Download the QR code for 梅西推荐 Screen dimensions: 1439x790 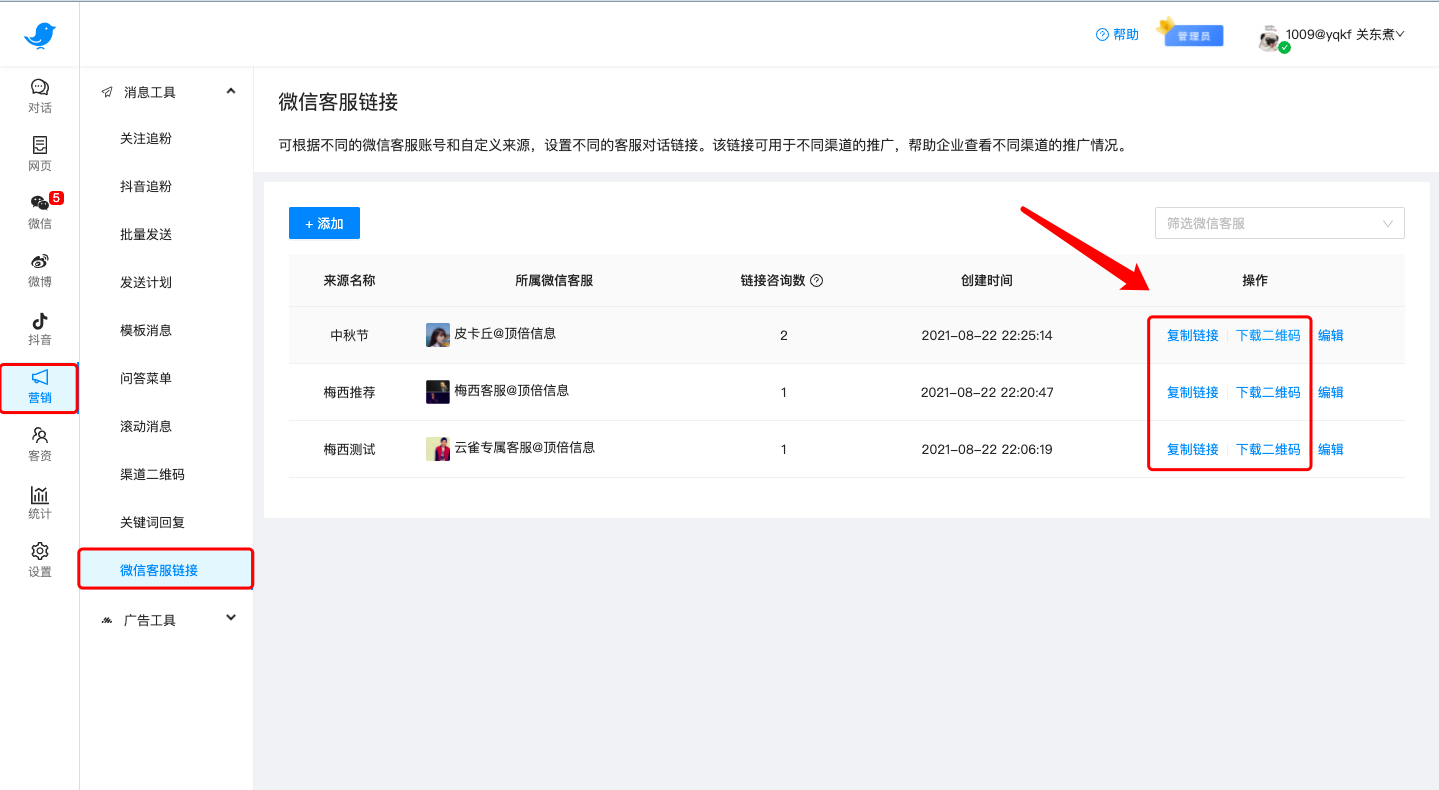pyautogui.click(x=1267, y=391)
